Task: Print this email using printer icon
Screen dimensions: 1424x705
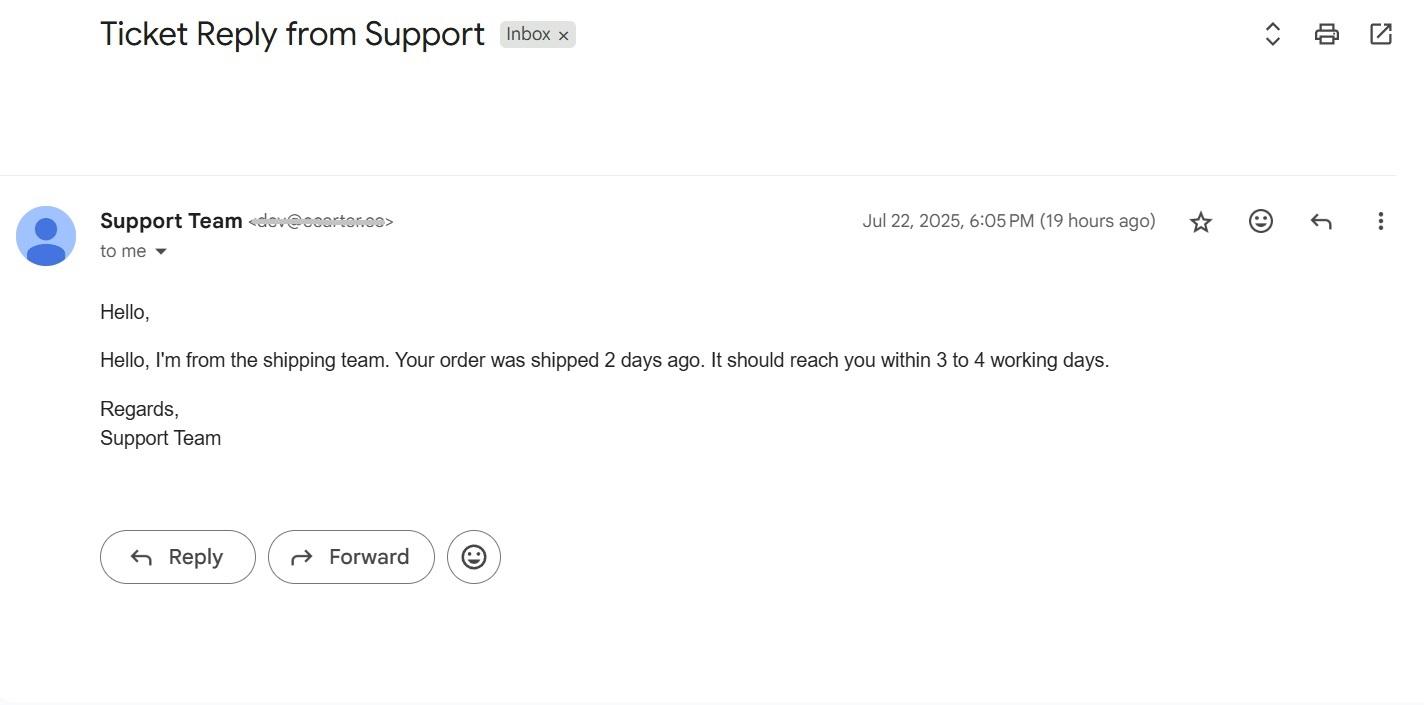Action: pyautogui.click(x=1327, y=34)
